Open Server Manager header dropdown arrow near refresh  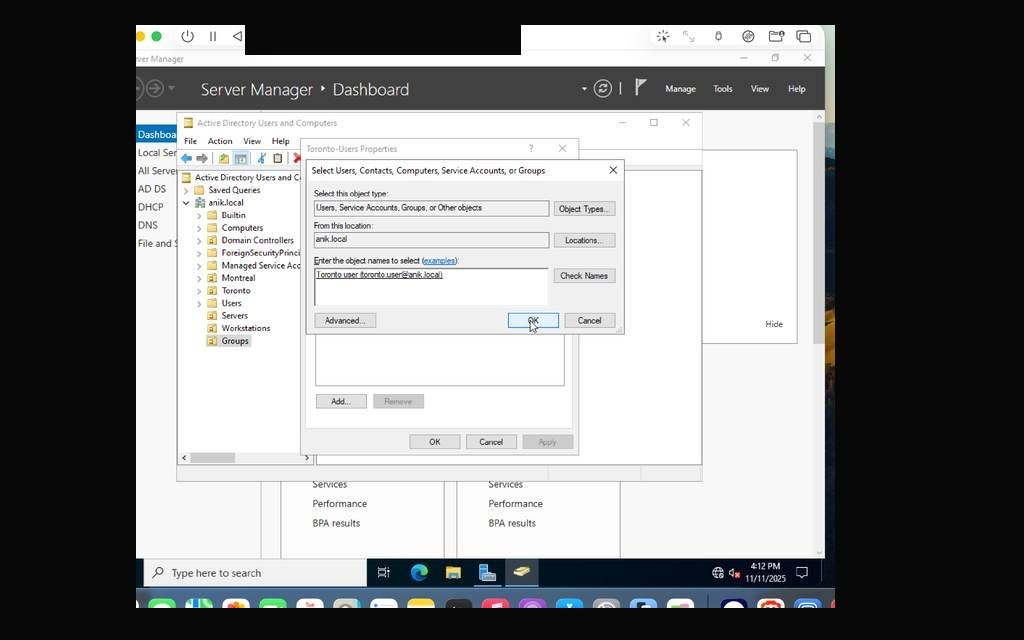click(584, 89)
